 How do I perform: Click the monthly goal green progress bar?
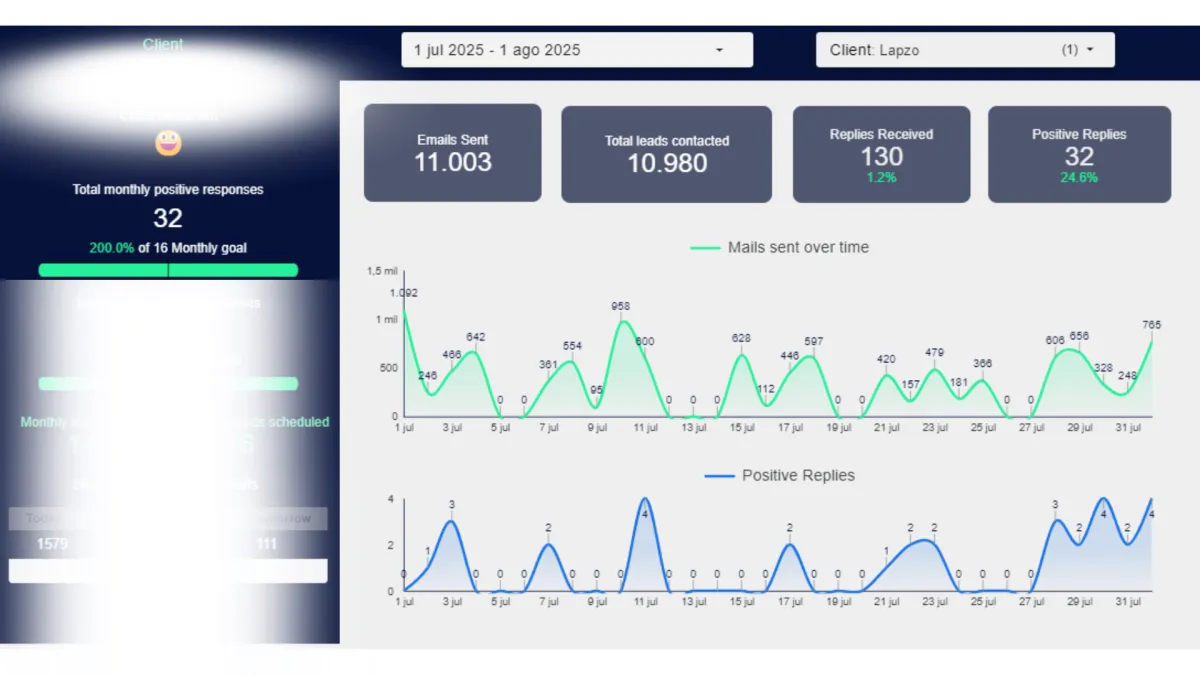[x=168, y=270]
